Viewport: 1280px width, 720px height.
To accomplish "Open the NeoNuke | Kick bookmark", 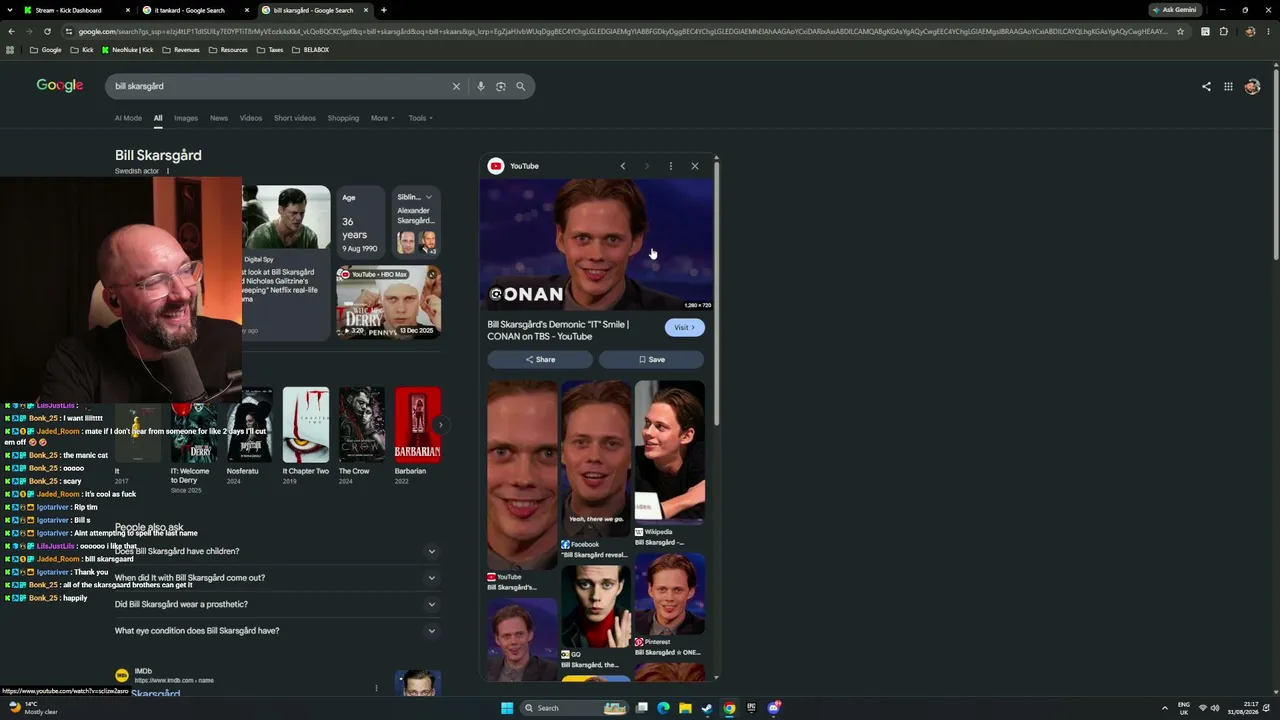I will (x=128, y=50).
